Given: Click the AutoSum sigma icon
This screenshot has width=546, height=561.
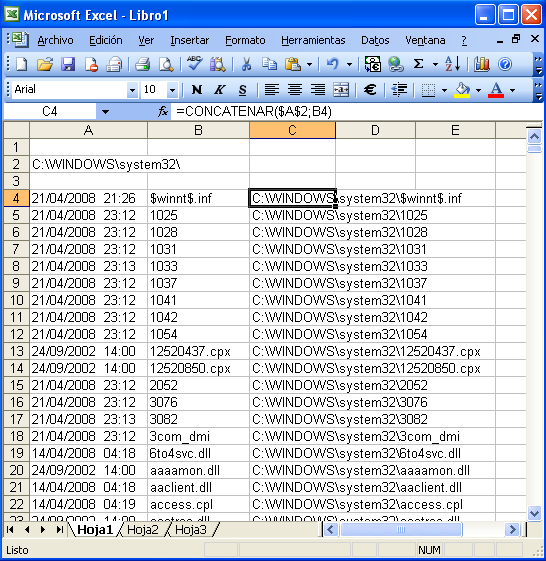Looking at the screenshot, I should point(418,64).
